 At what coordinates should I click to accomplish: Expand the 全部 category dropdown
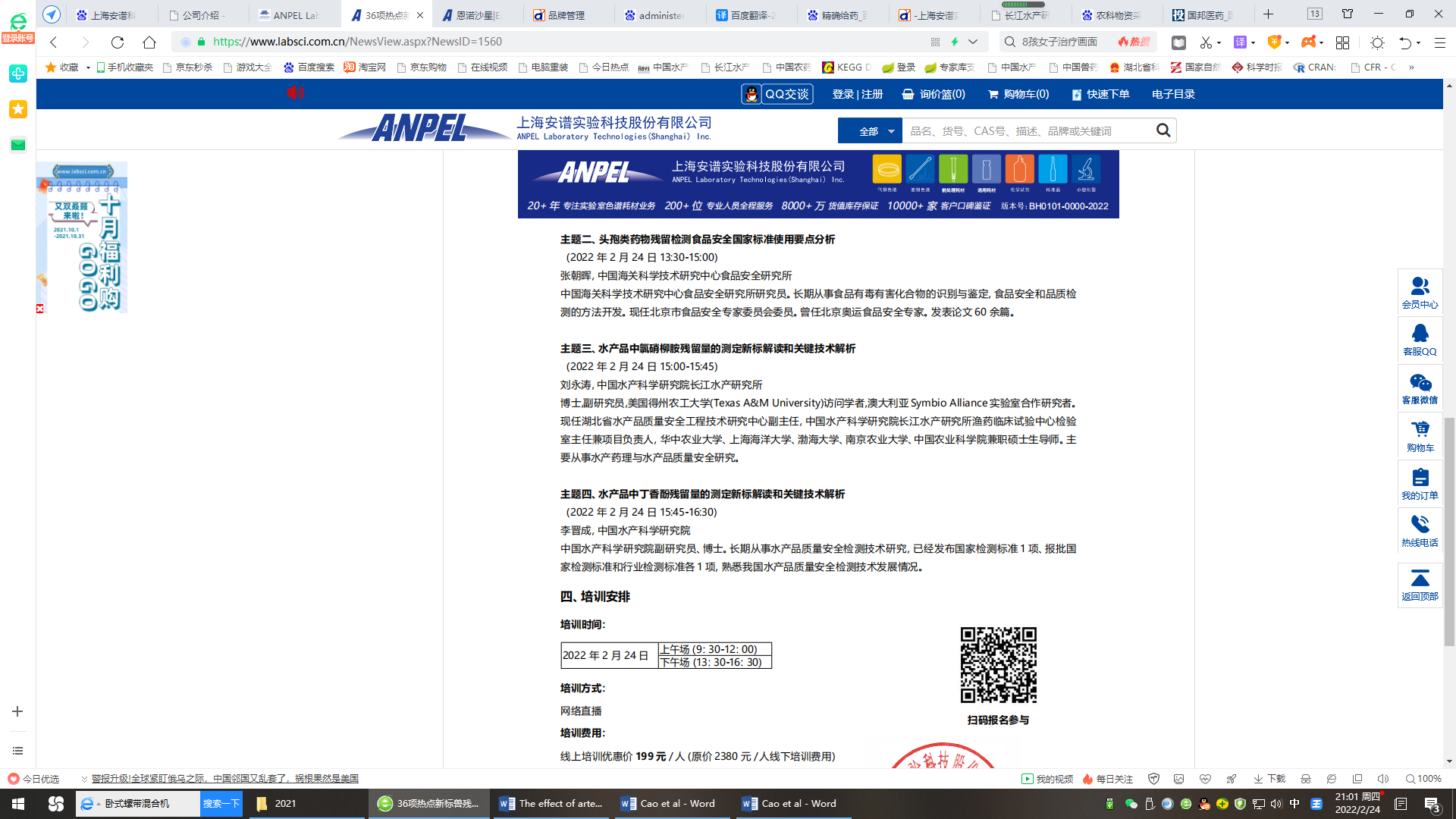coord(870,130)
